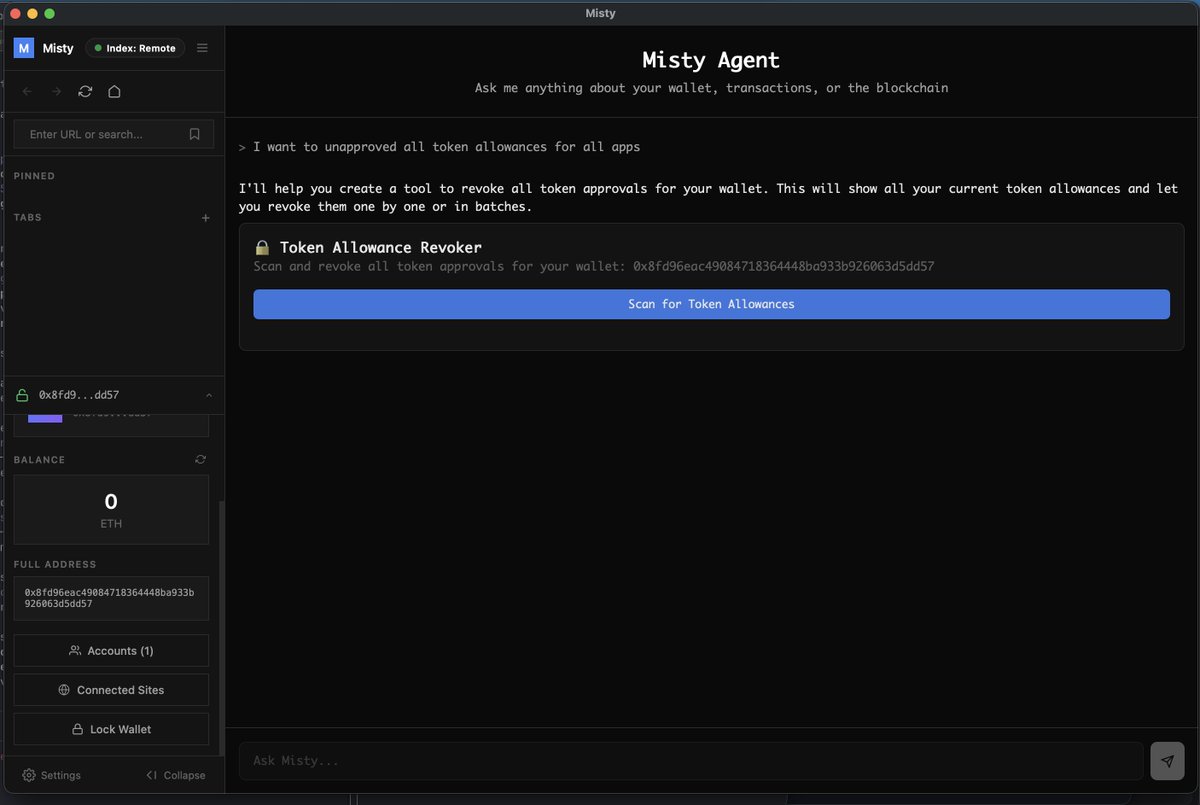Go to home with the house icon
Viewport: 1200px width, 805px height.
tap(114, 91)
